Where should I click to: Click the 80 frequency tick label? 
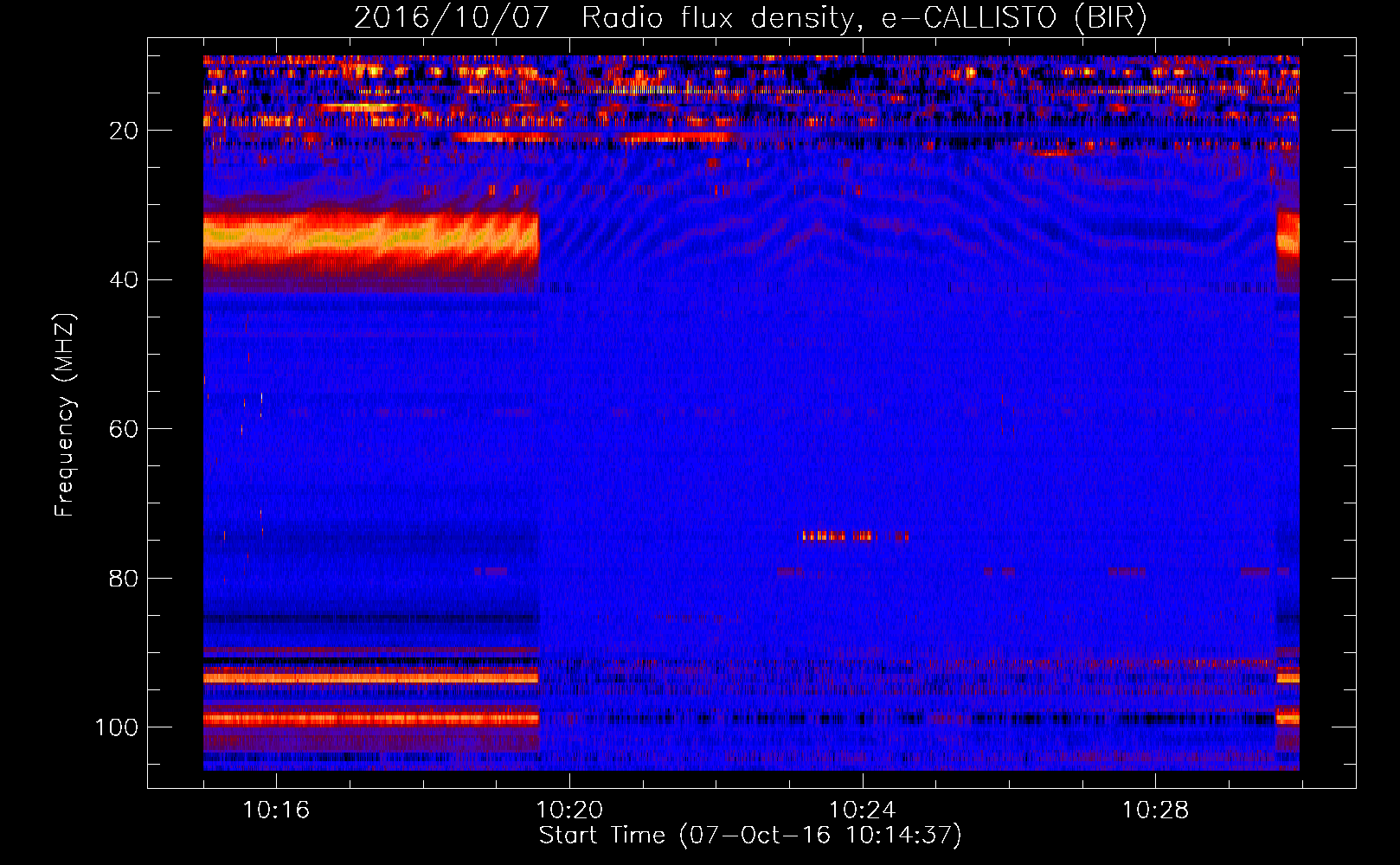click(x=125, y=578)
